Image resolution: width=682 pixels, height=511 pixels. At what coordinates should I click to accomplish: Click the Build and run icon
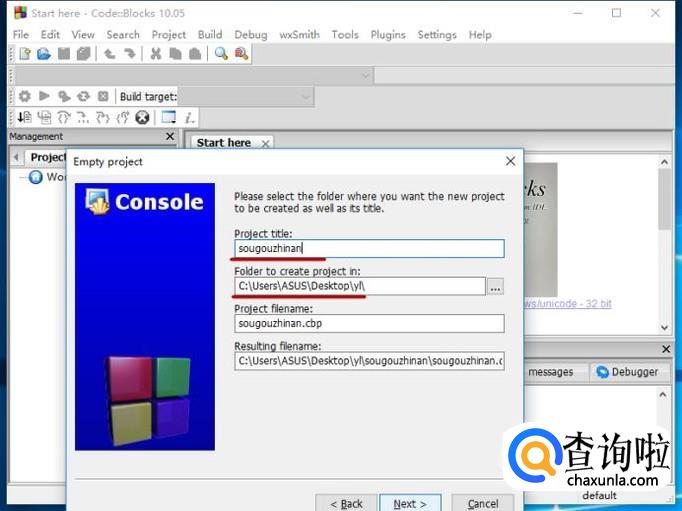(x=64, y=96)
